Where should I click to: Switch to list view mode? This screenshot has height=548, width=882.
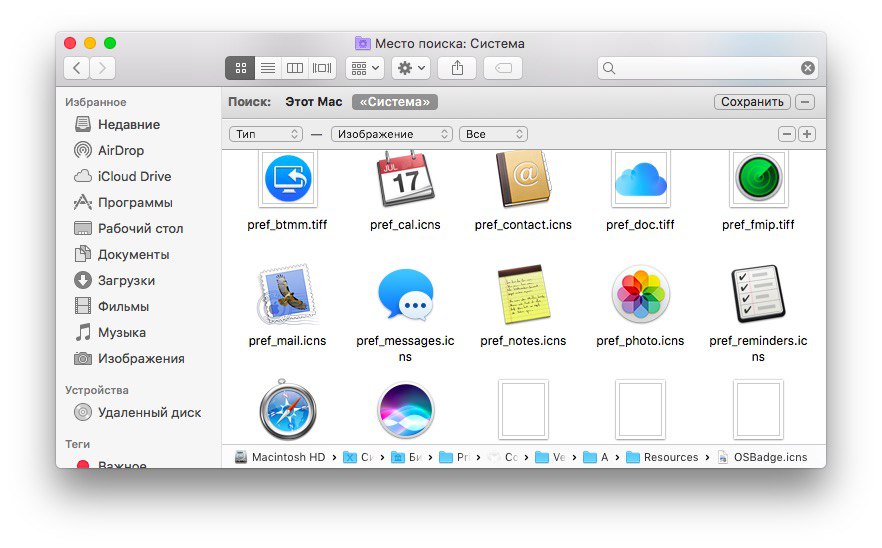tap(268, 68)
